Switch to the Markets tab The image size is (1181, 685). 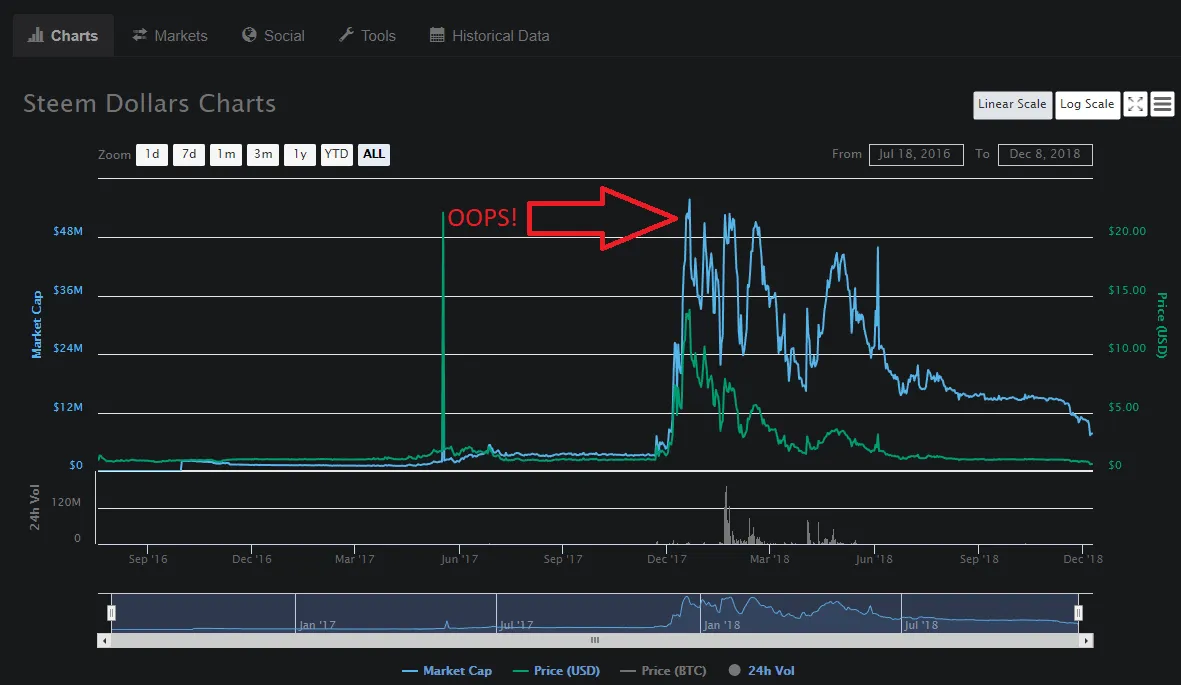pos(170,35)
